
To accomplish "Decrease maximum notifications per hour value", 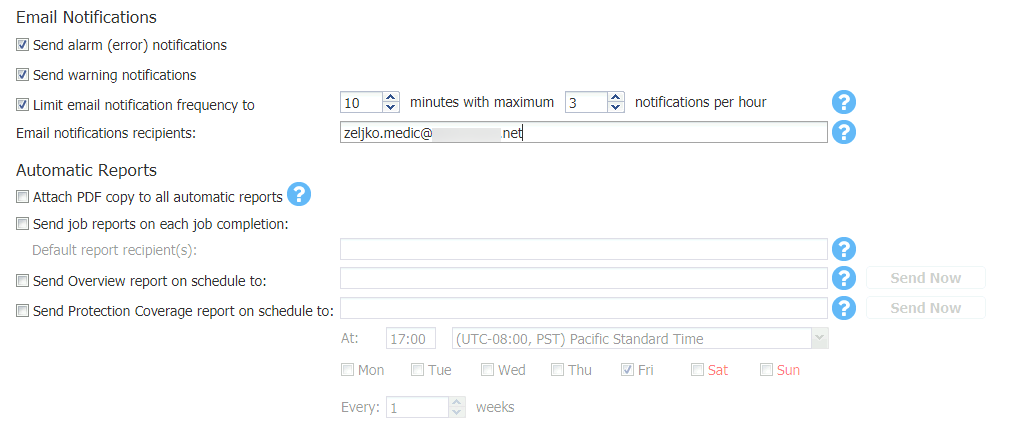I will coord(616,107).
